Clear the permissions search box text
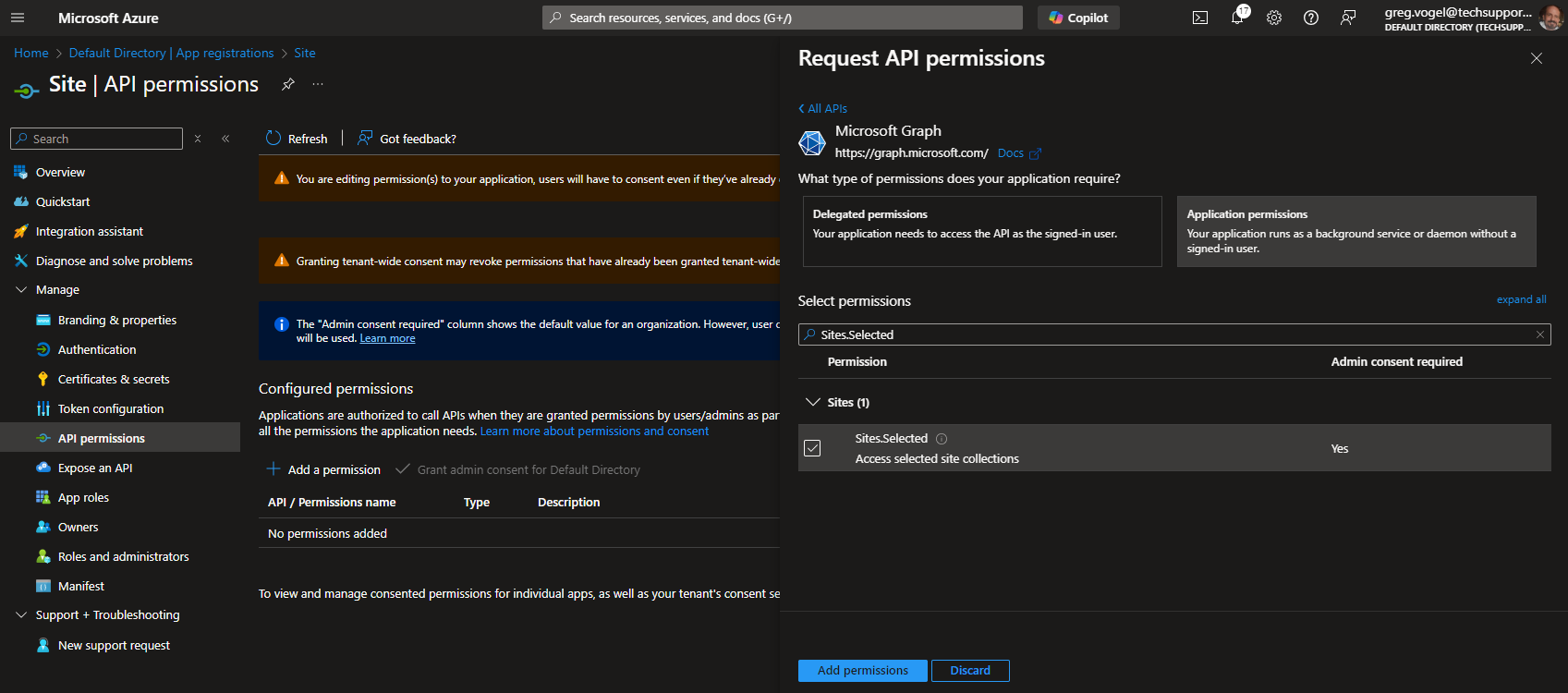Image resolution: width=1568 pixels, height=693 pixels. click(1539, 334)
